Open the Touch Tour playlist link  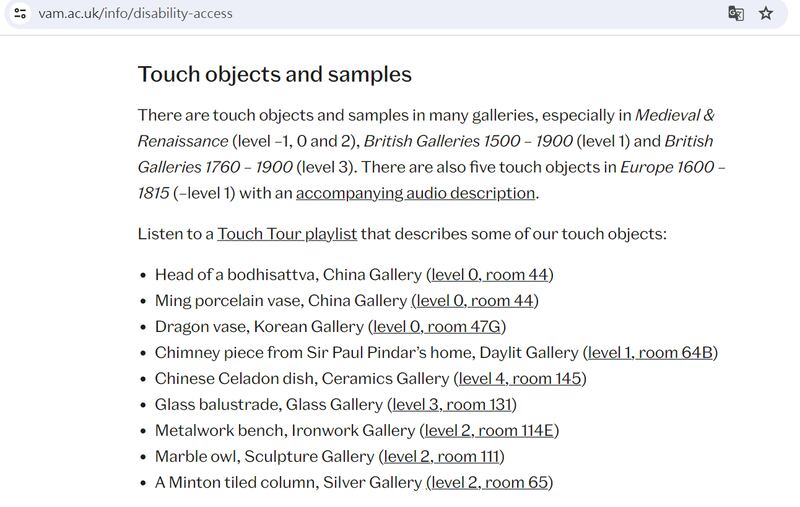point(287,234)
